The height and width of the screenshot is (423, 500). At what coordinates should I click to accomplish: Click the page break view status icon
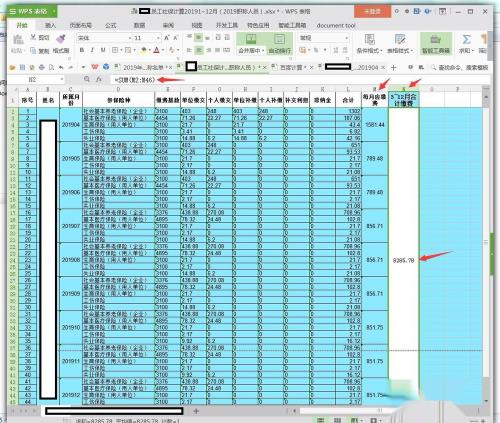click(337, 420)
